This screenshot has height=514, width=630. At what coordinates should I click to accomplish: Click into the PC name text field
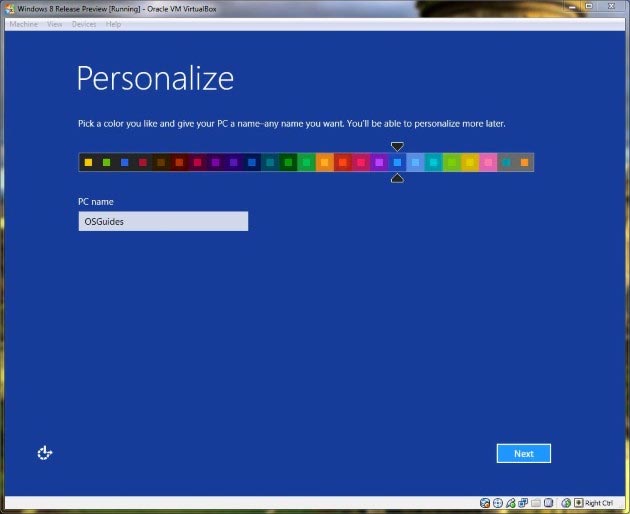163,221
